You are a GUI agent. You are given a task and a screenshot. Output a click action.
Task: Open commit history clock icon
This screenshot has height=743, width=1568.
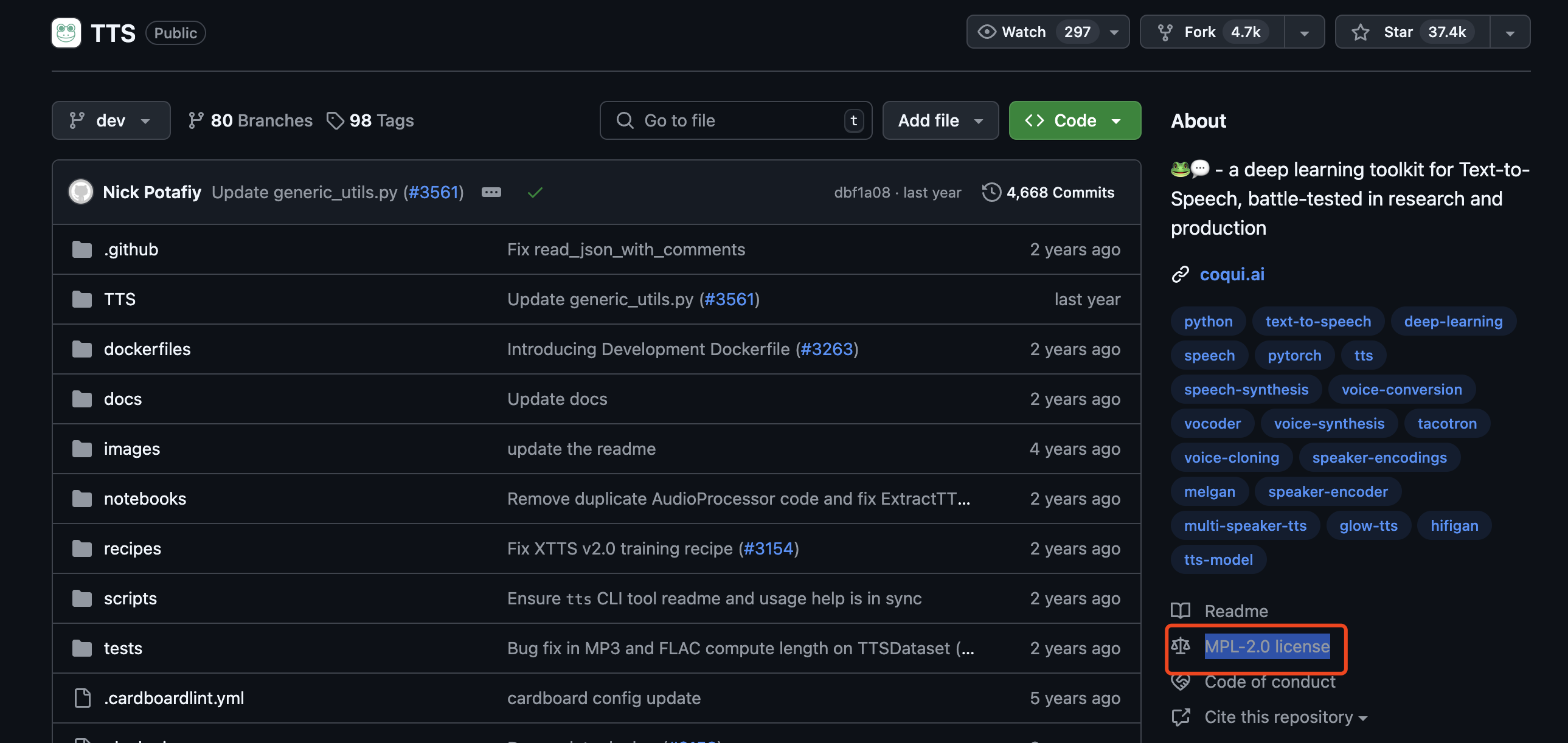pyautogui.click(x=991, y=192)
